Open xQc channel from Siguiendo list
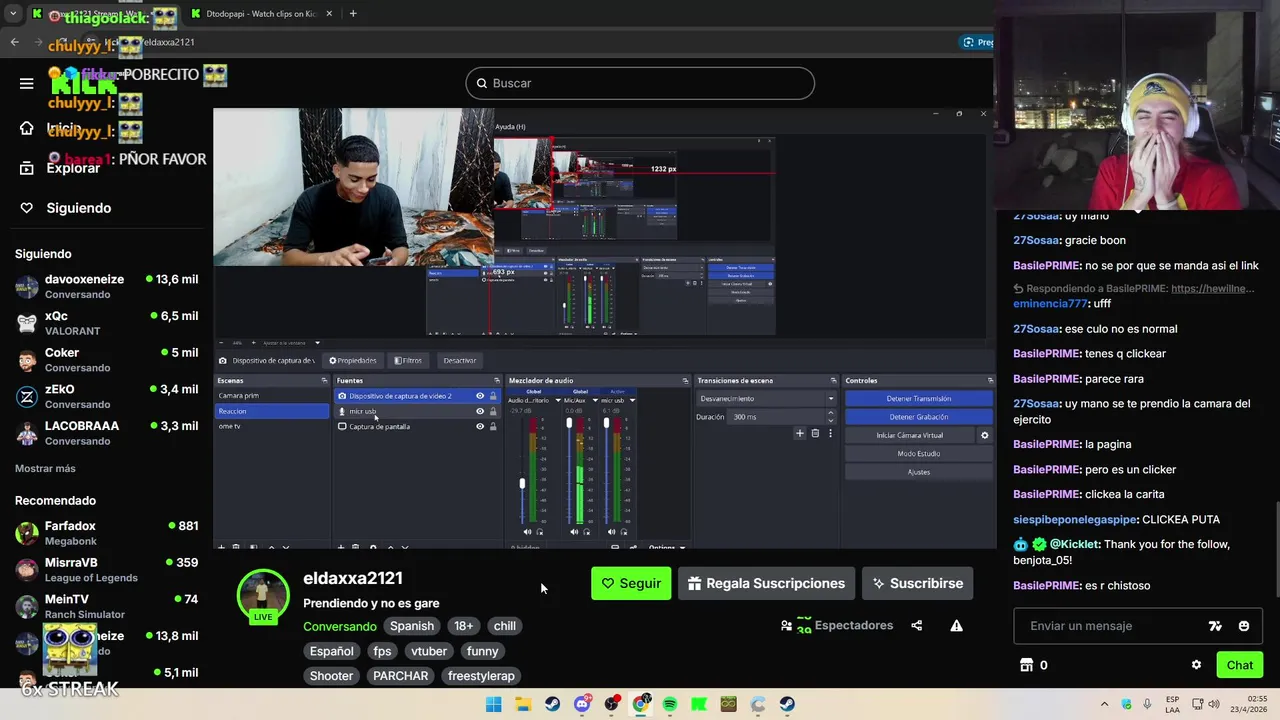1280x720 pixels. (x=106, y=323)
